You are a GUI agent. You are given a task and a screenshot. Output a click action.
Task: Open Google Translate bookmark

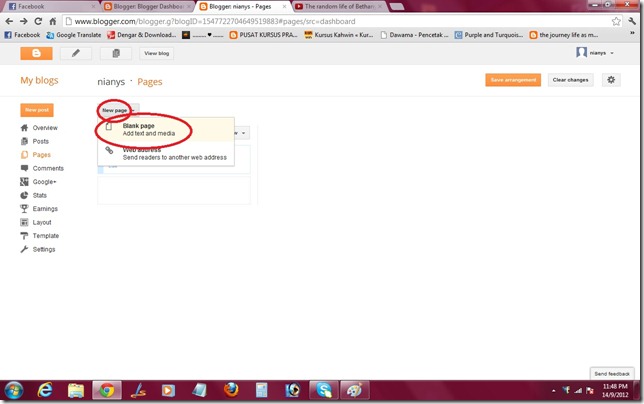coord(74,35)
